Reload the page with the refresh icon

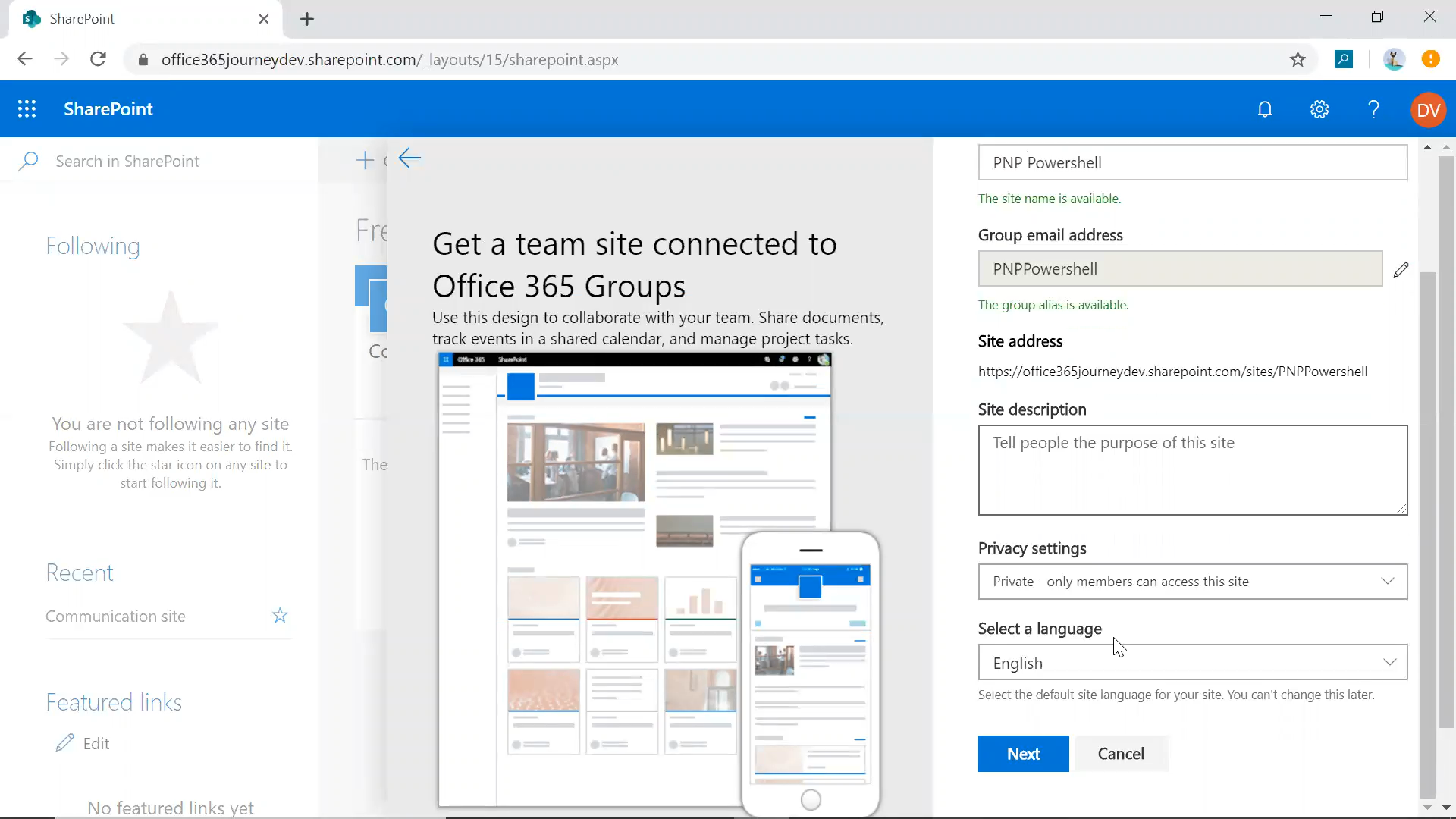tap(98, 59)
